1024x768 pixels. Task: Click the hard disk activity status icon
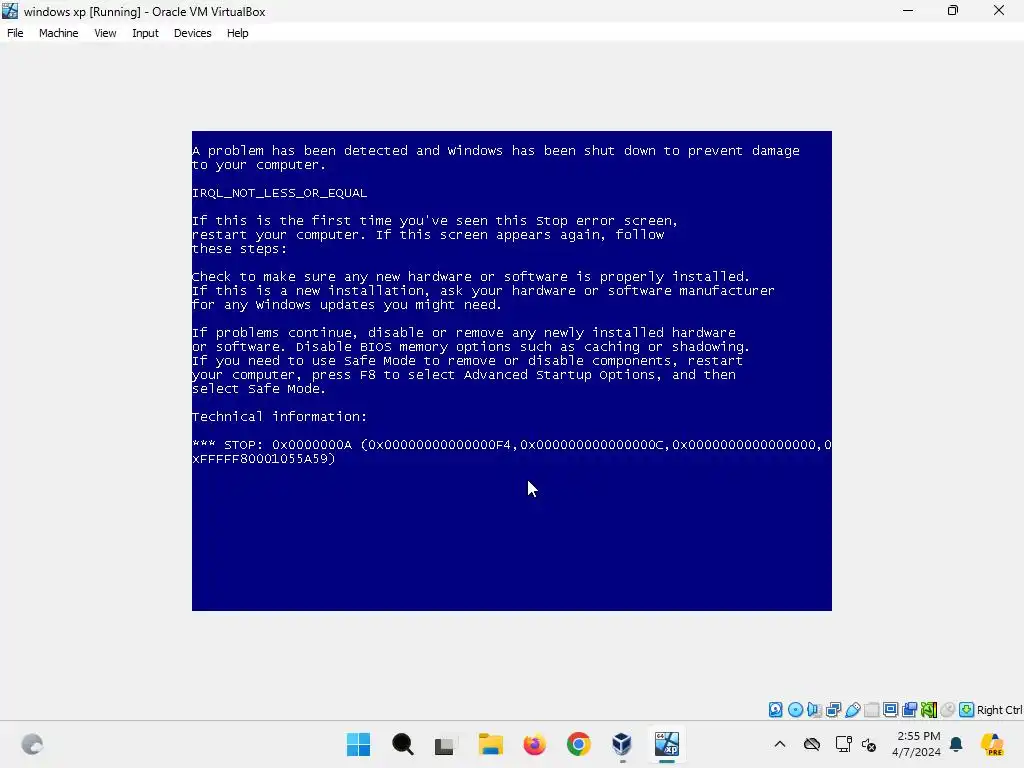tap(775, 710)
